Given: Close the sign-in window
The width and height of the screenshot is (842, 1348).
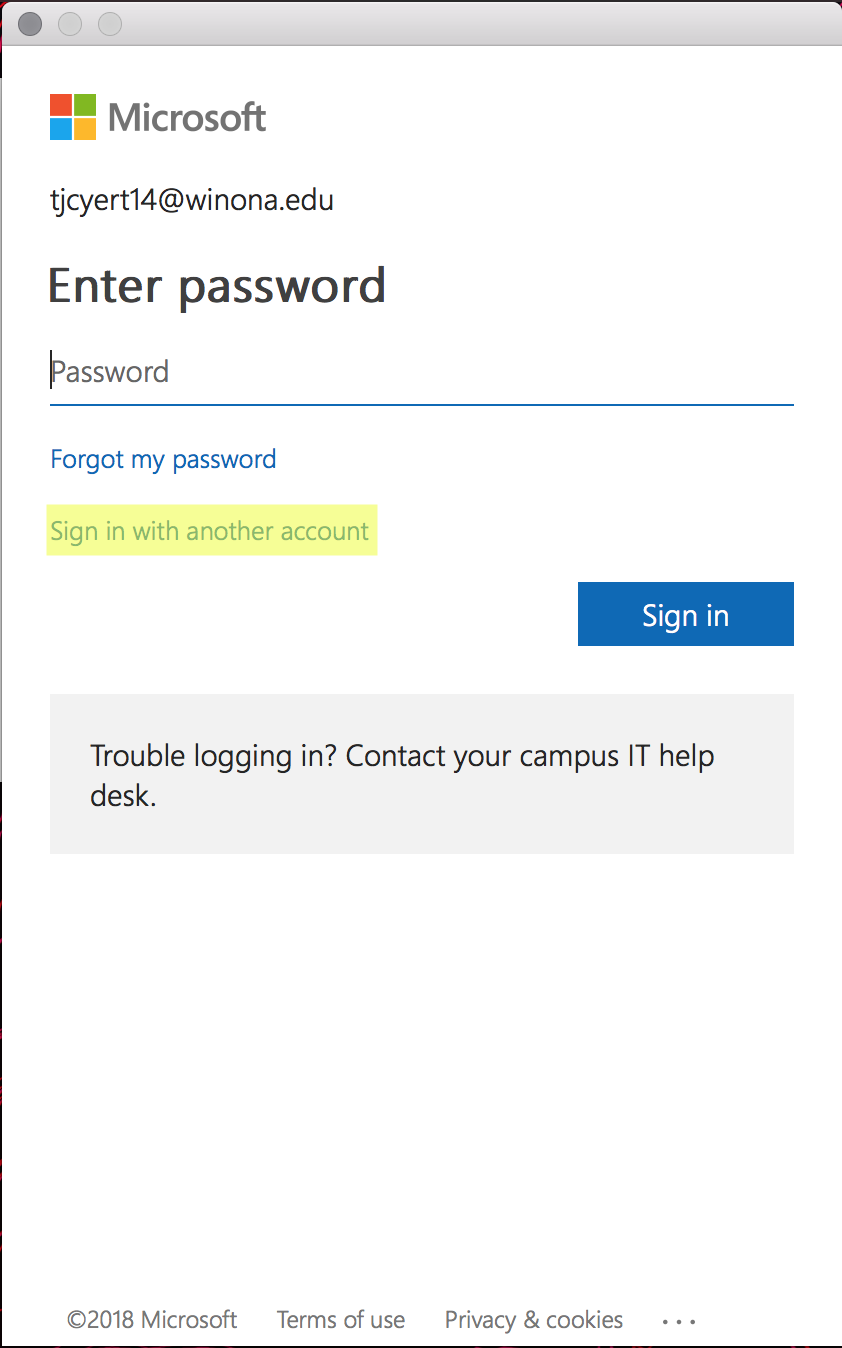Looking at the screenshot, I should point(30,23).
